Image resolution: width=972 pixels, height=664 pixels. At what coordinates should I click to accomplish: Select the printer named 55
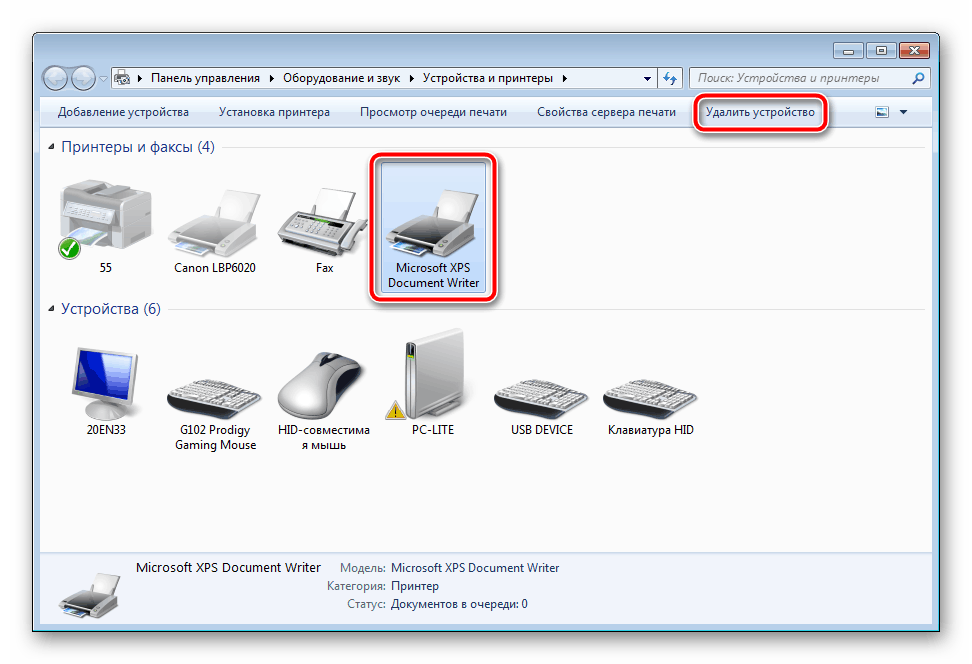point(105,228)
